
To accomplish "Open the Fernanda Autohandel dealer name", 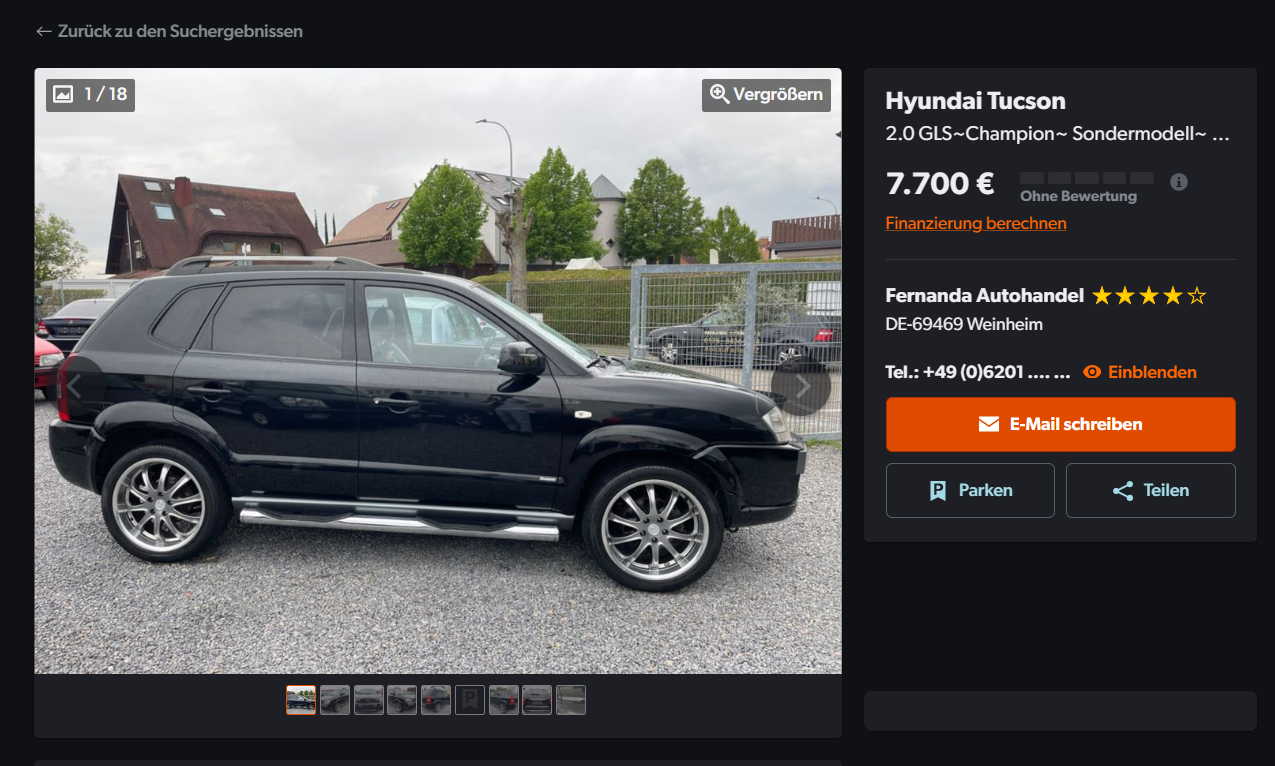I will pyautogui.click(x=985, y=296).
